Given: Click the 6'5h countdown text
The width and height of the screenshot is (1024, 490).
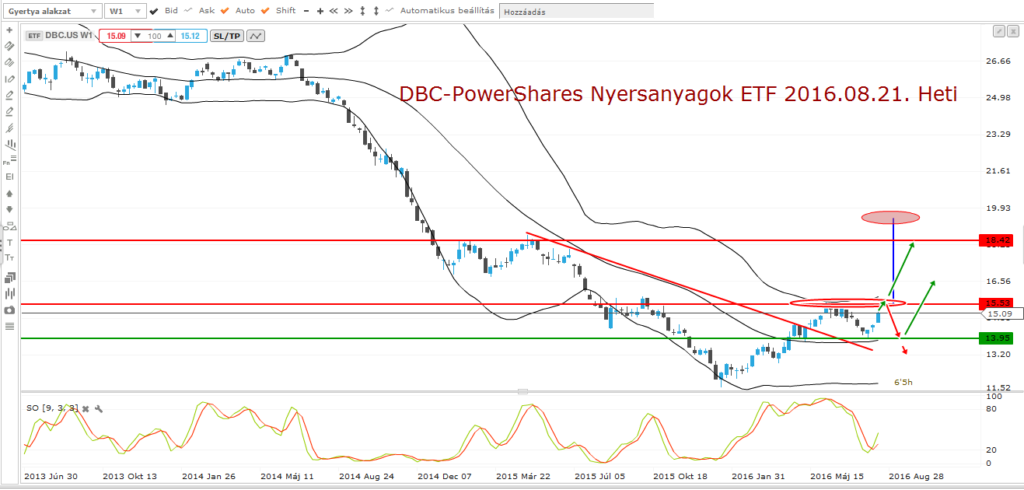Looking at the screenshot, I should click(x=903, y=382).
